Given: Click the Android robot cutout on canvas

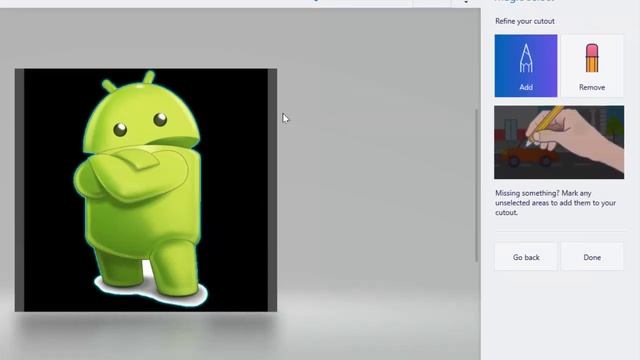Looking at the screenshot, I should tap(142, 188).
